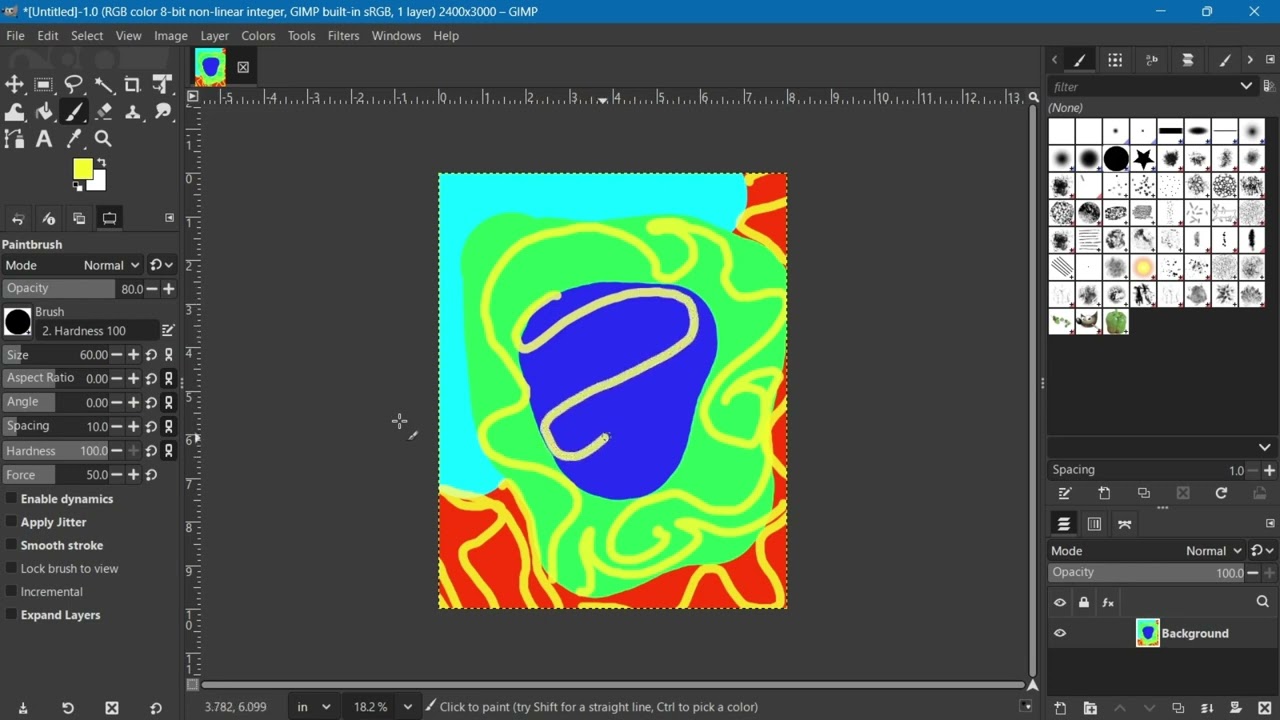
Task: Select the Paths tool
Action: point(14,139)
